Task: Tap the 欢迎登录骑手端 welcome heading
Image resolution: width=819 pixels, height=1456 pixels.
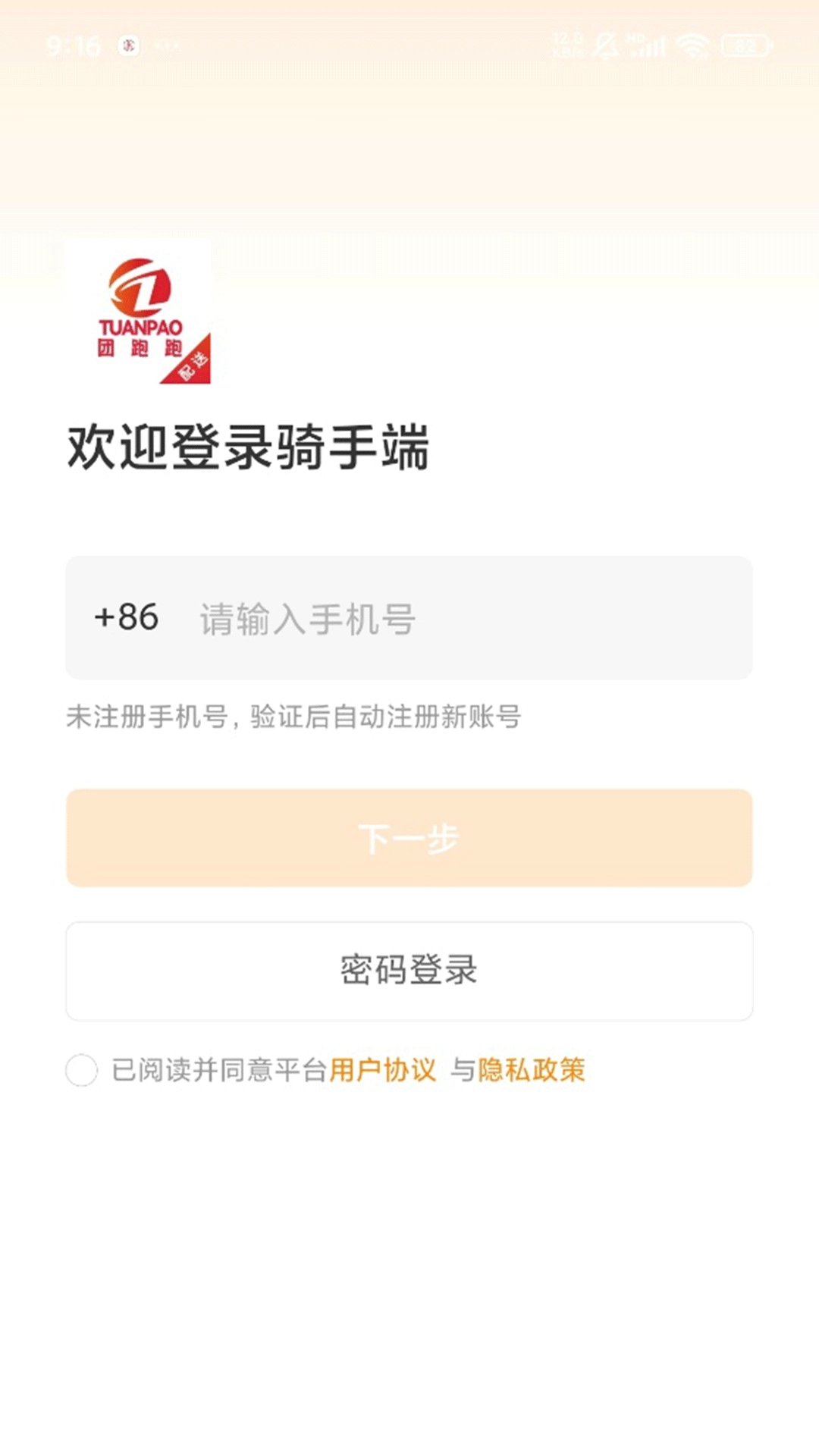Action: (249, 447)
